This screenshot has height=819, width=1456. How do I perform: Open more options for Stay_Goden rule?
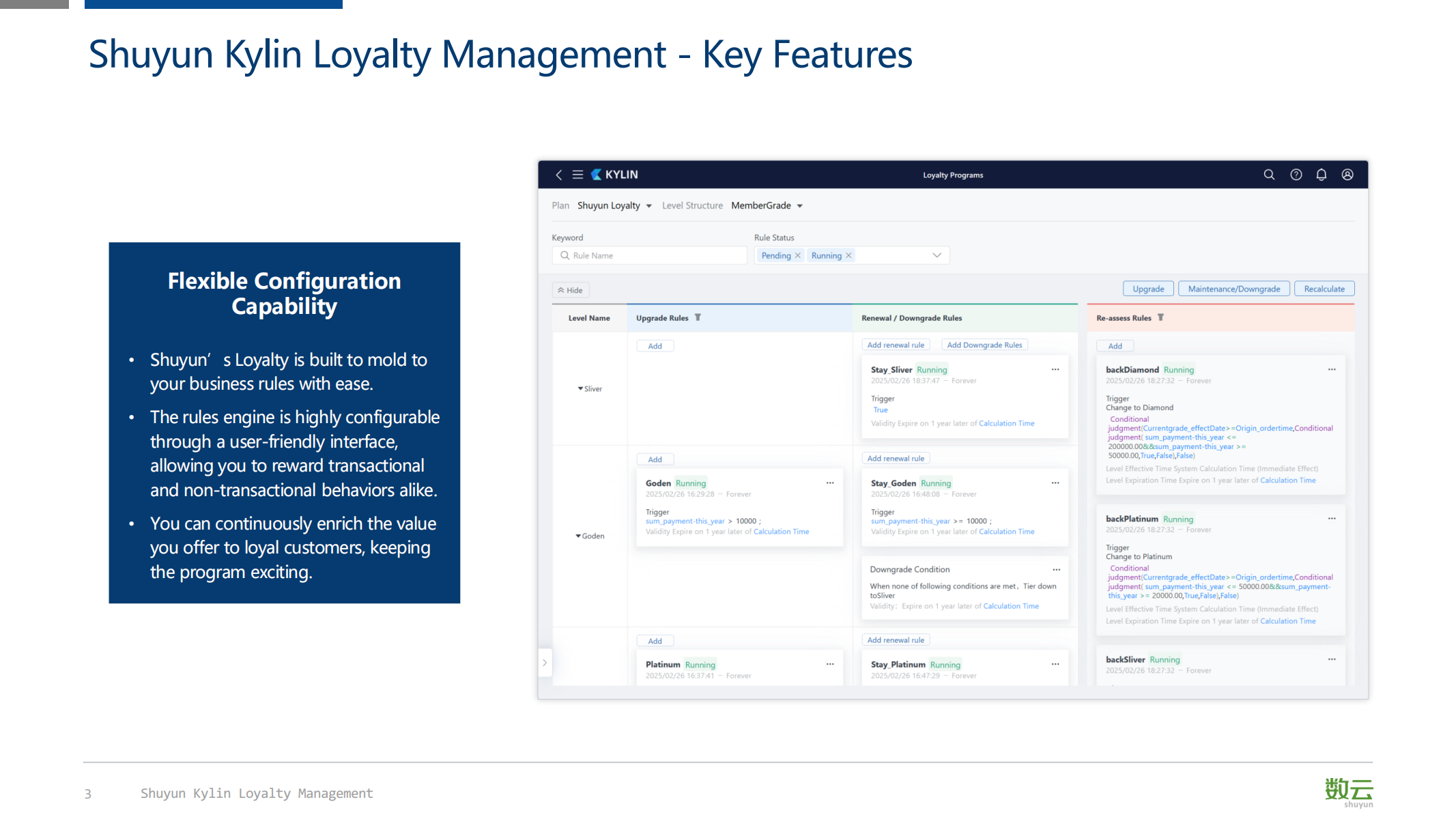(1055, 483)
